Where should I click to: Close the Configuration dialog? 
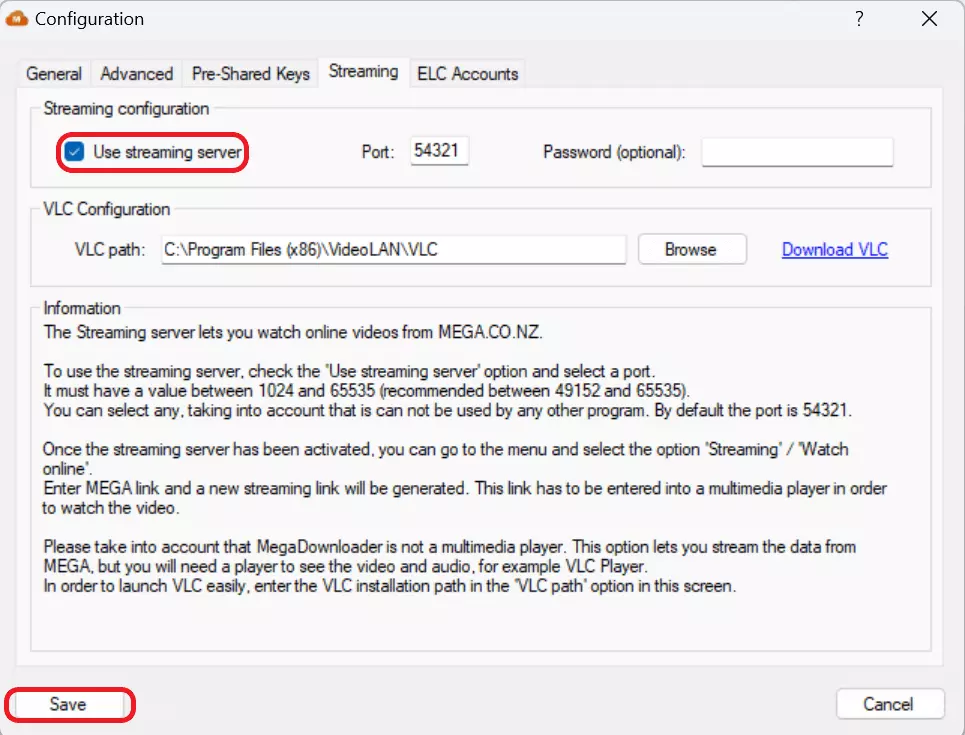point(929,18)
